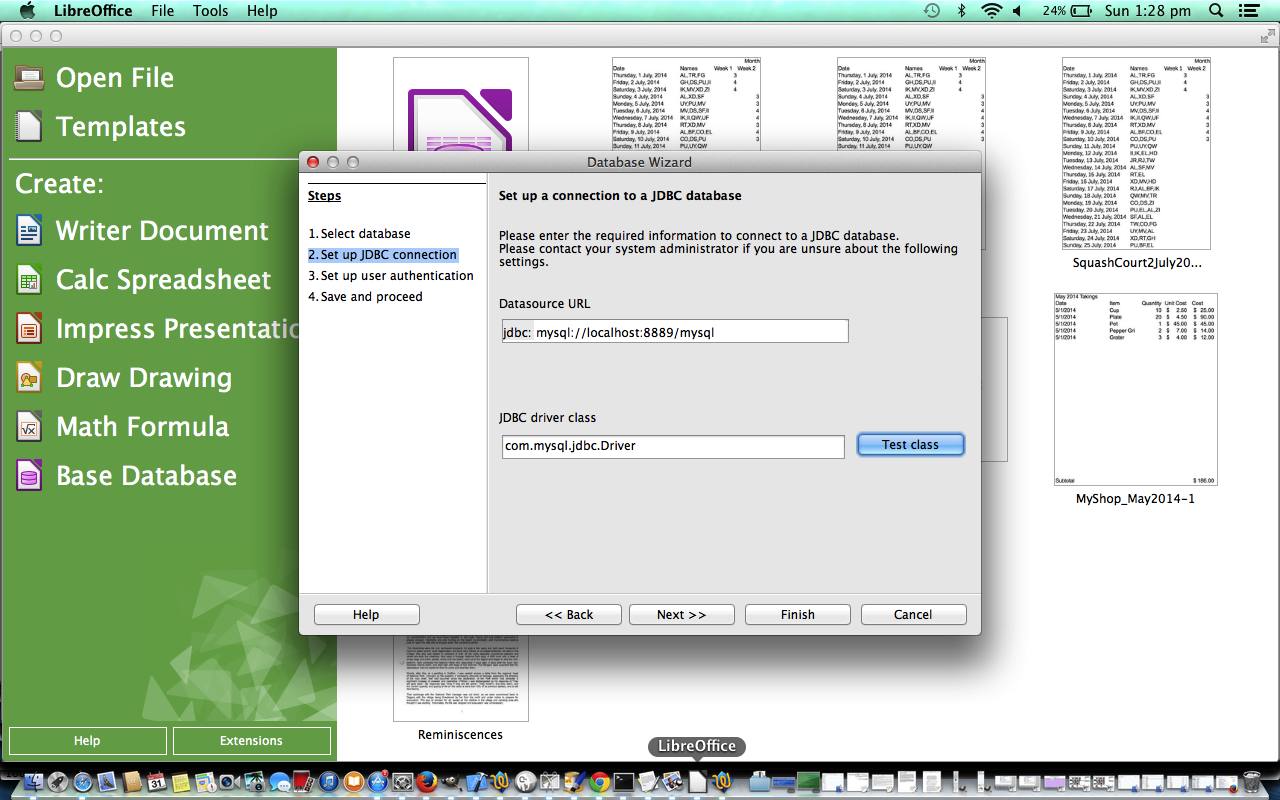This screenshot has height=800, width=1280.
Task: Click the Next >> button
Action: coord(681,615)
